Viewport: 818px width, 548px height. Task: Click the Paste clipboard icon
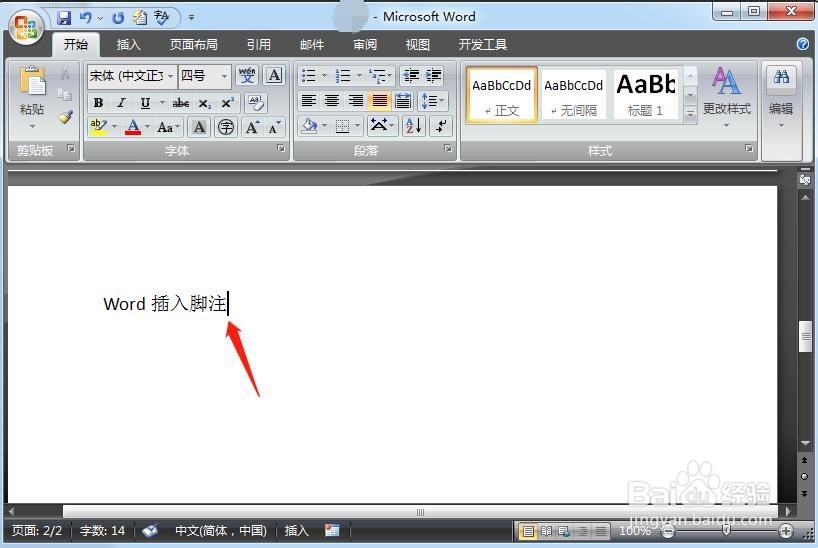[x=32, y=81]
